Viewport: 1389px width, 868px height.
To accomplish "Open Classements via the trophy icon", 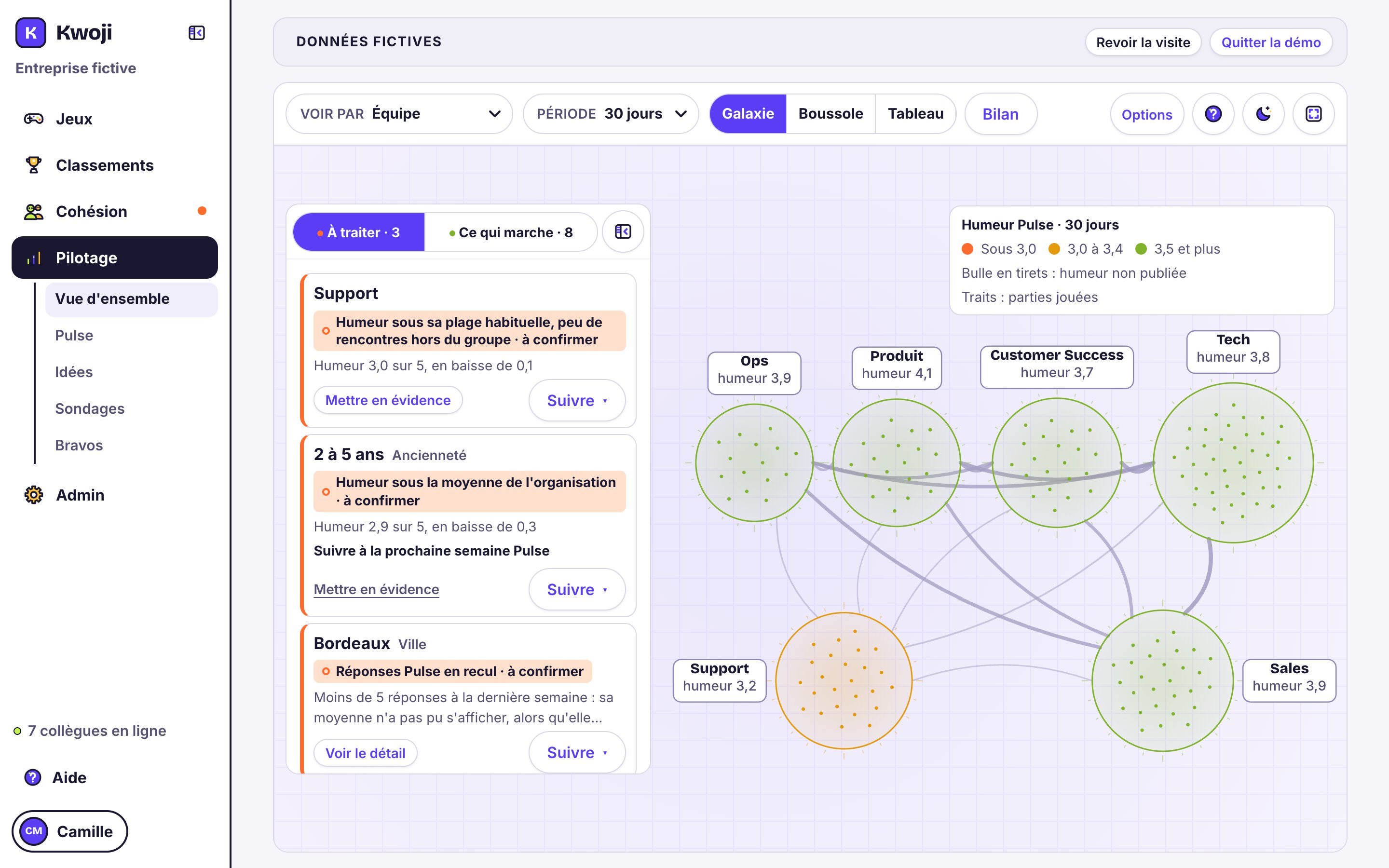I will point(33,165).
